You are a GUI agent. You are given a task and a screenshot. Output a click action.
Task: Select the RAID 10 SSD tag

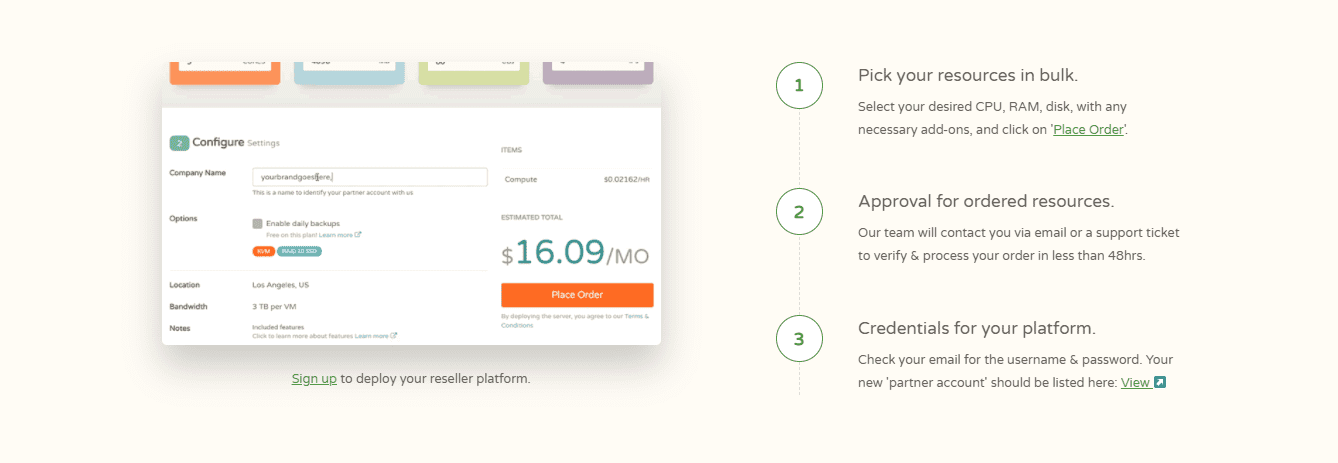pyautogui.click(x=299, y=251)
